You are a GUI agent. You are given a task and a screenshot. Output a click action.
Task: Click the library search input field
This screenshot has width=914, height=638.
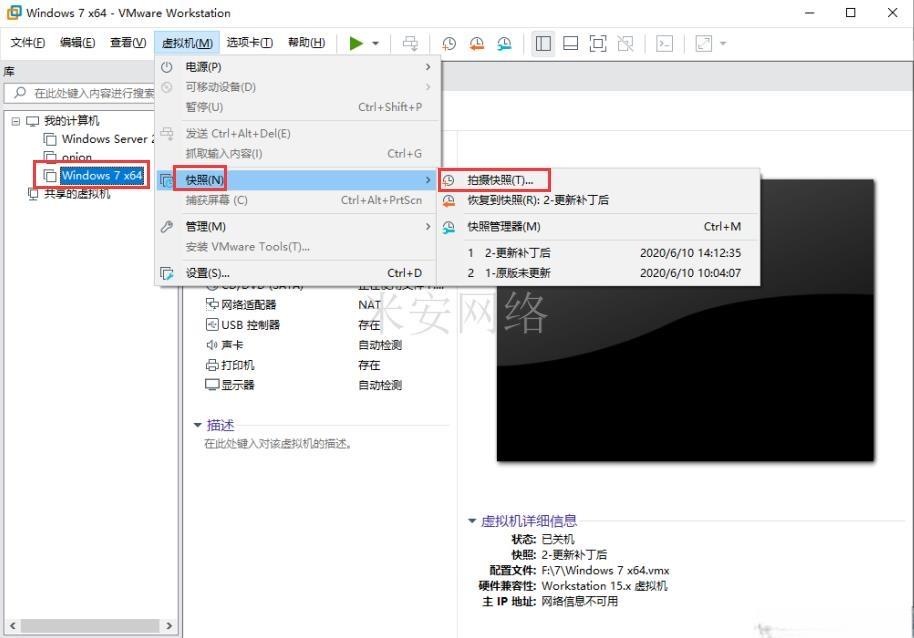coord(93,93)
